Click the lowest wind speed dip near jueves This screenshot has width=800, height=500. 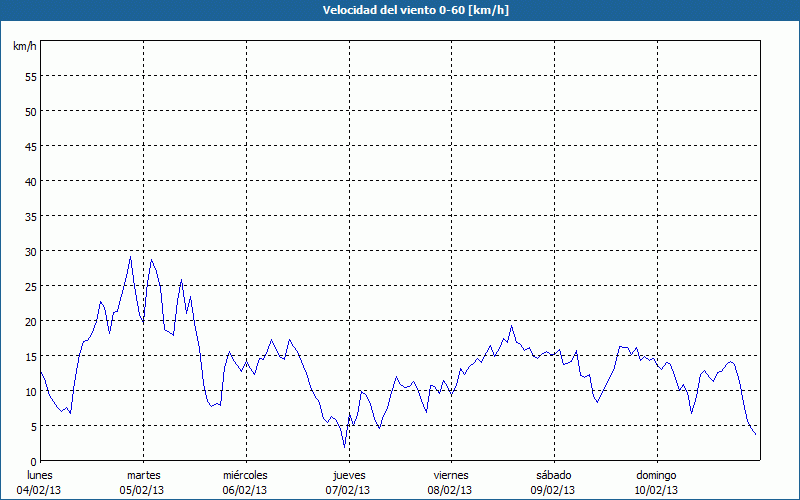(344, 446)
